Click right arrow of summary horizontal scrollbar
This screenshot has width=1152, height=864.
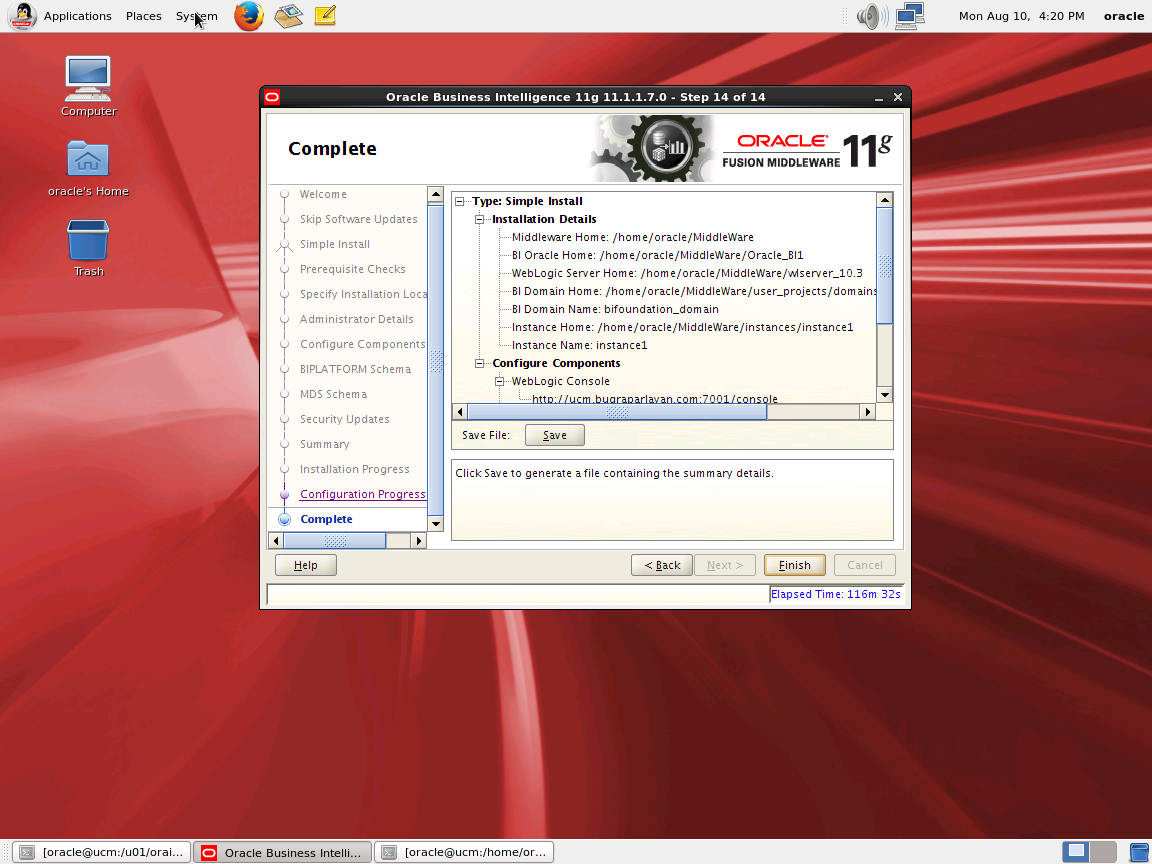click(x=868, y=412)
